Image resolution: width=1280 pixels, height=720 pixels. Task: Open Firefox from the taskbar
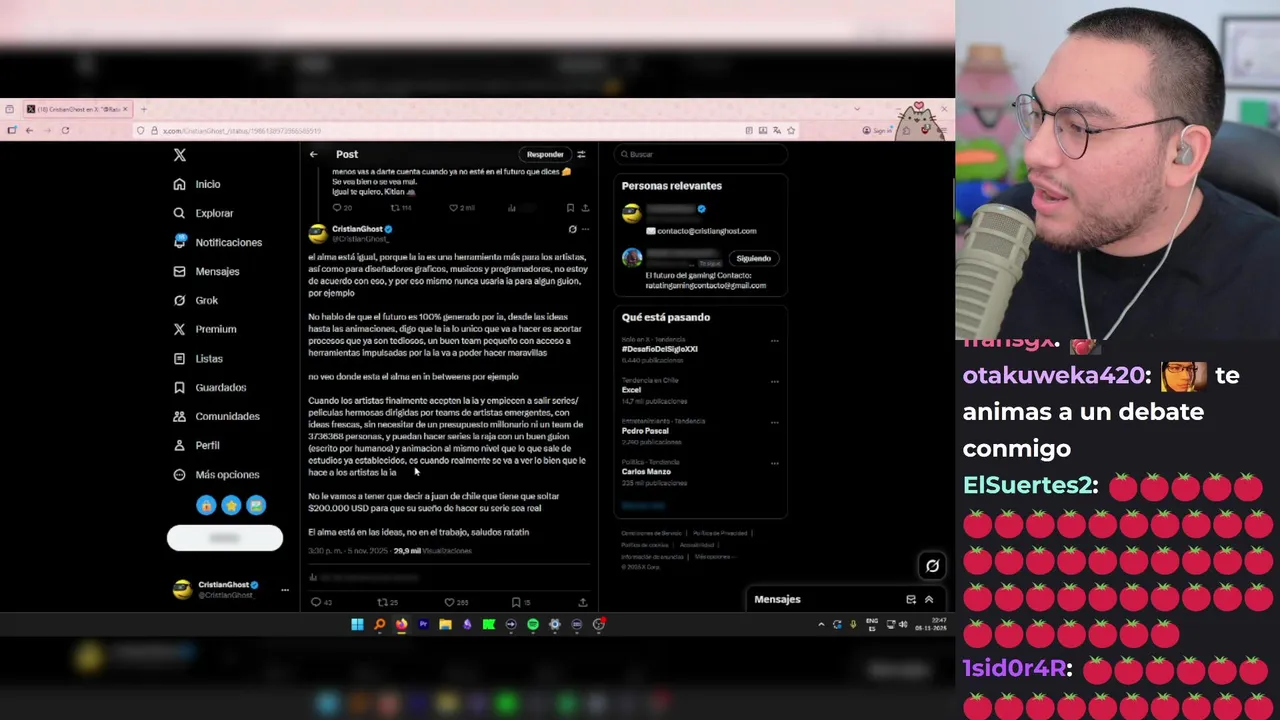point(401,624)
